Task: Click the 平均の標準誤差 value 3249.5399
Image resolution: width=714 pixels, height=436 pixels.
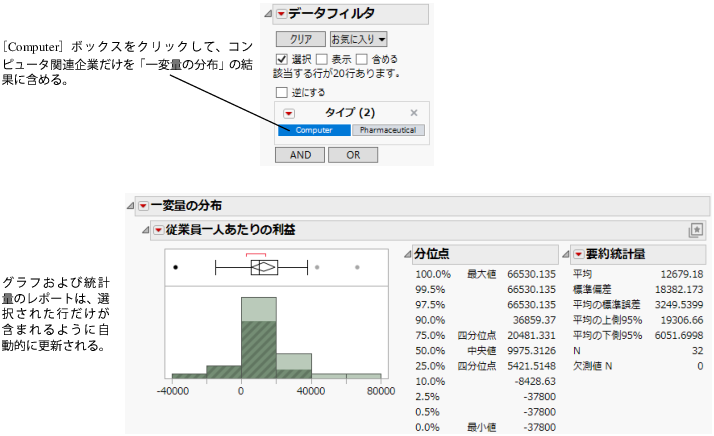Action: (x=679, y=305)
